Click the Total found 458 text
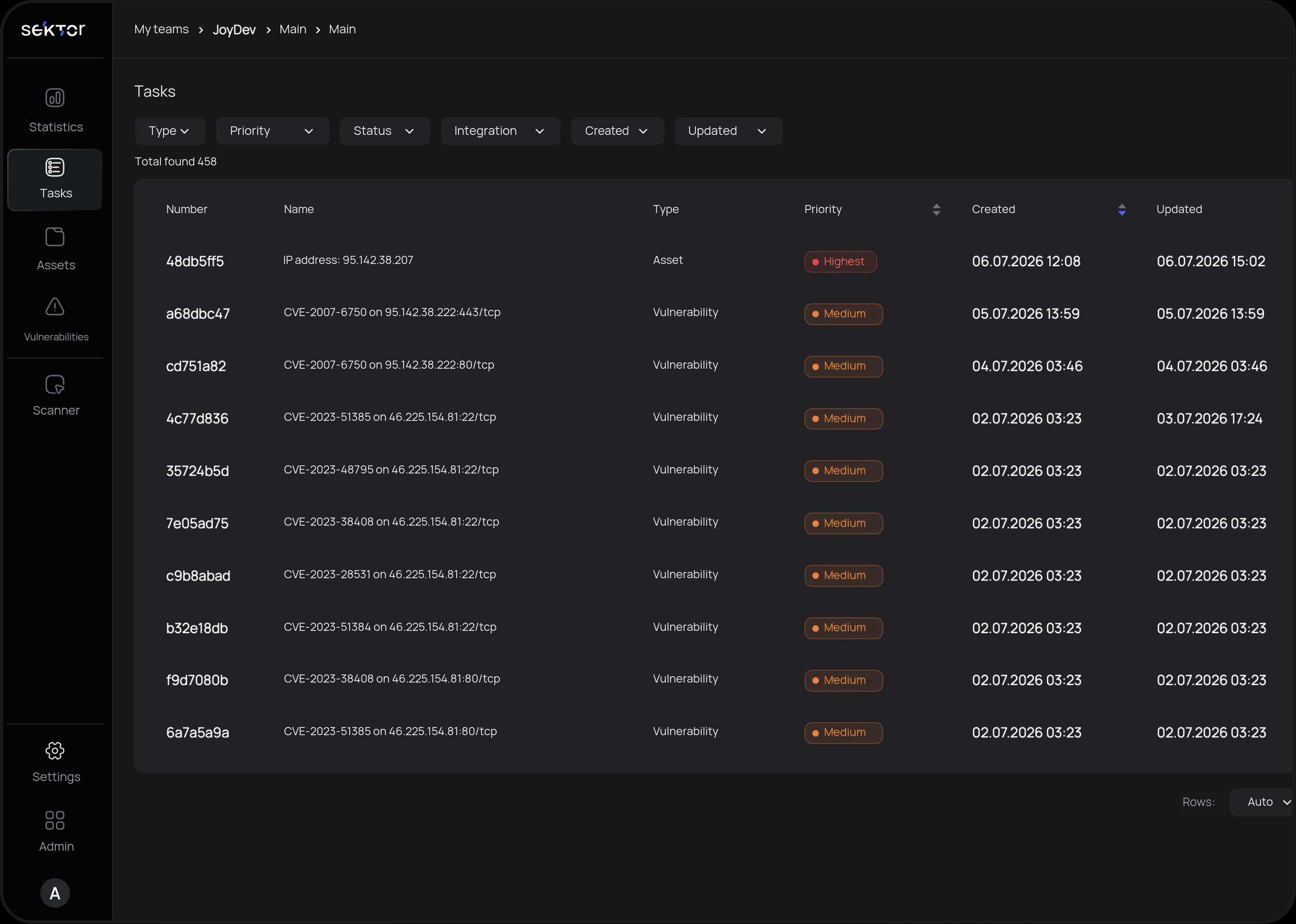 (x=175, y=161)
